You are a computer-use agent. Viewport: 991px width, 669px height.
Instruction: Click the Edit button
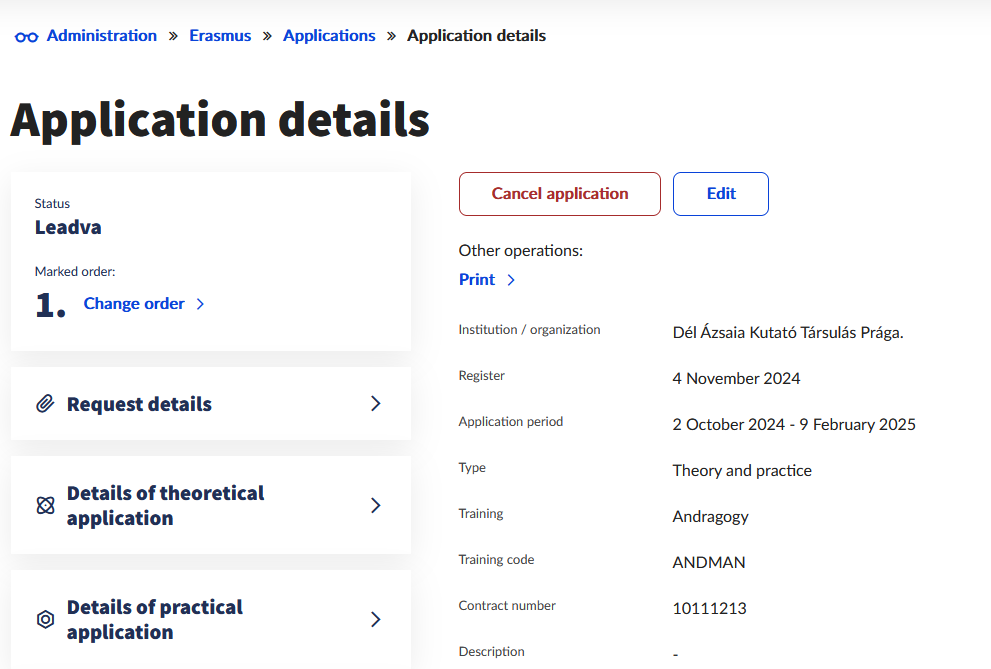[x=720, y=194]
